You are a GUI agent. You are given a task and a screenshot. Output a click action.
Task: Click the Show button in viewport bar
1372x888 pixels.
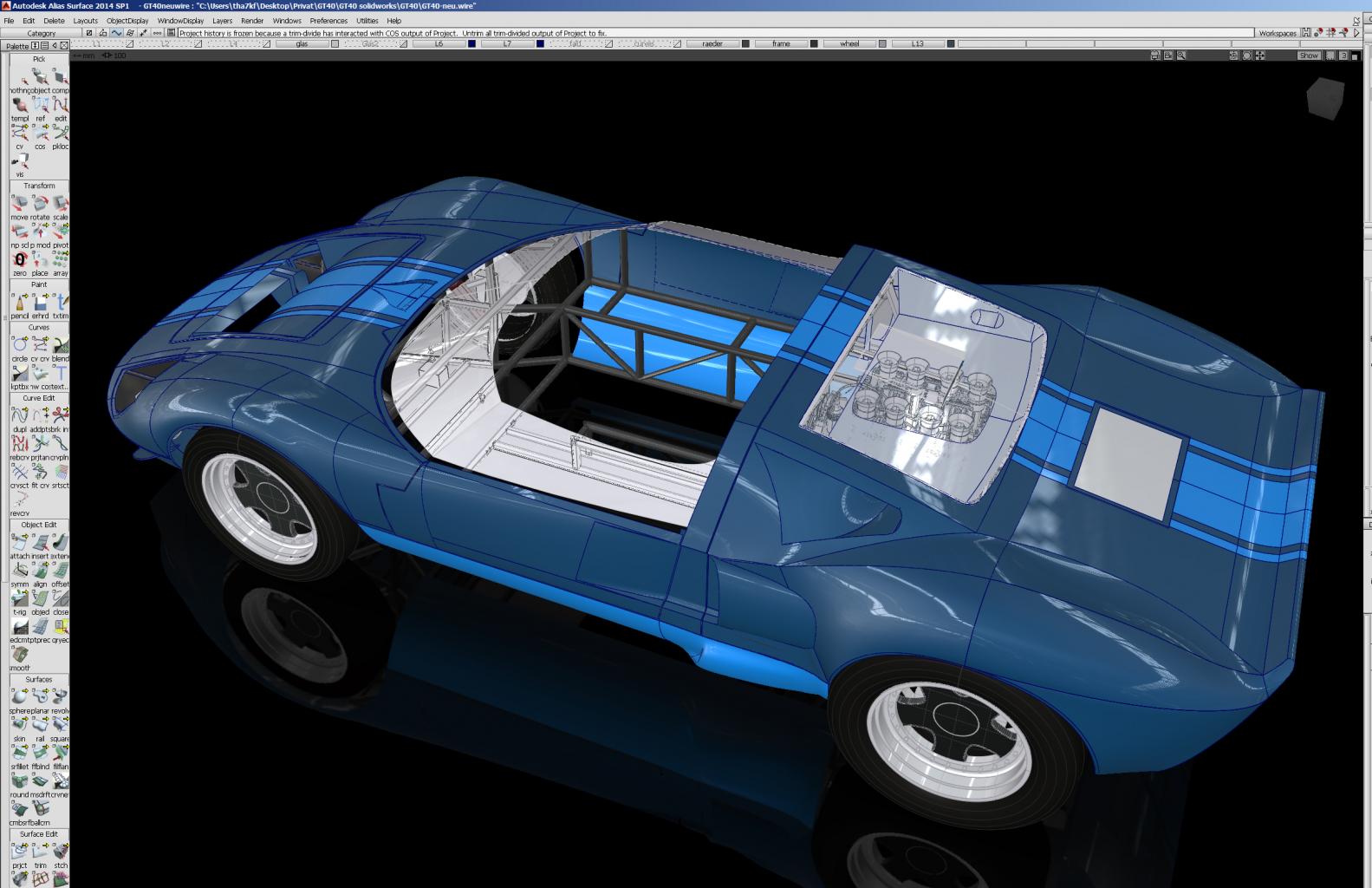click(1309, 55)
